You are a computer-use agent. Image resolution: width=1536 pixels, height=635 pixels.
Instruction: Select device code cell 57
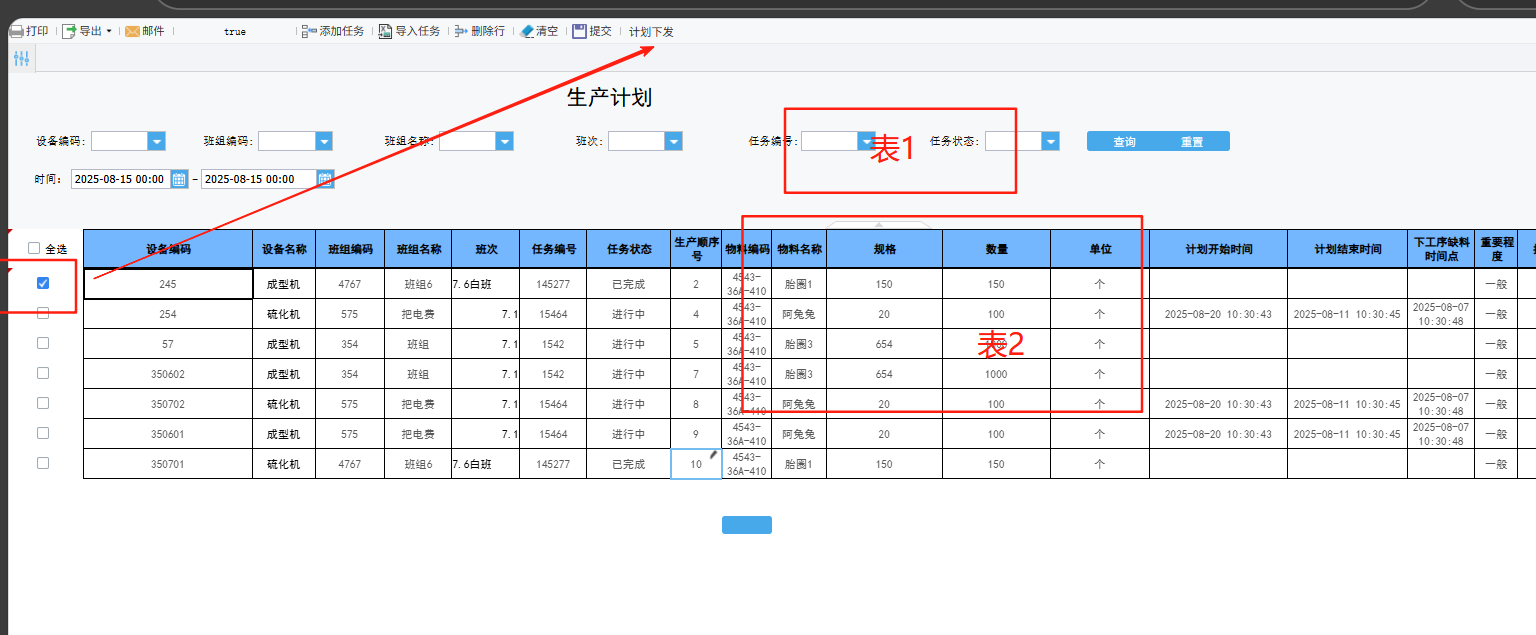click(x=168, y=344)
